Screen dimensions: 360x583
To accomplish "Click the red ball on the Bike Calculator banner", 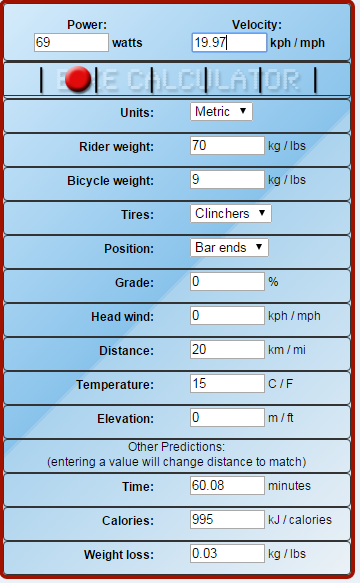I will pos(78,79).
